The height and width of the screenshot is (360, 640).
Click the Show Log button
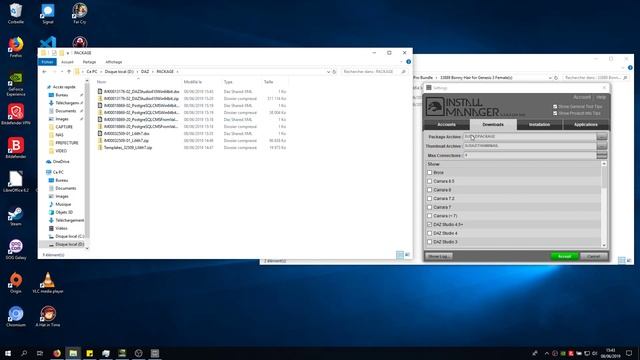(x=439, y=256)
